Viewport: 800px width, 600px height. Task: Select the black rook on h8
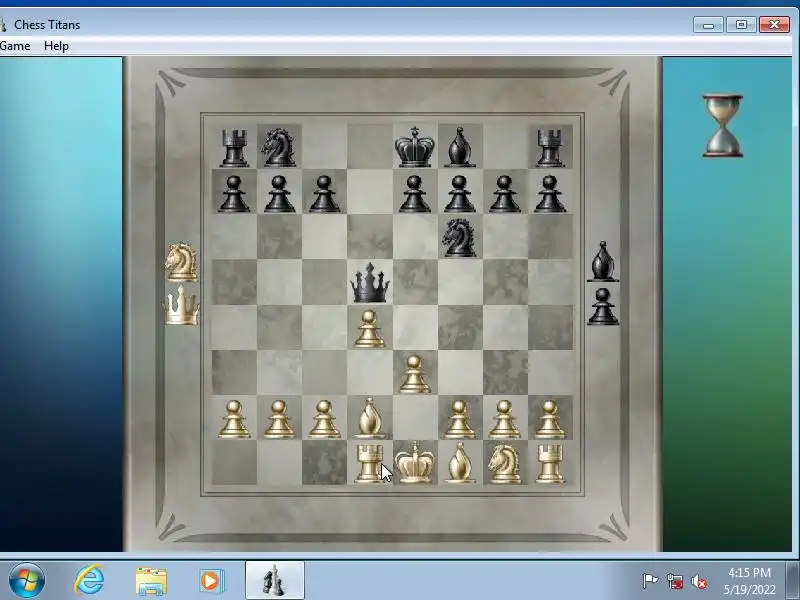point(550,148)
